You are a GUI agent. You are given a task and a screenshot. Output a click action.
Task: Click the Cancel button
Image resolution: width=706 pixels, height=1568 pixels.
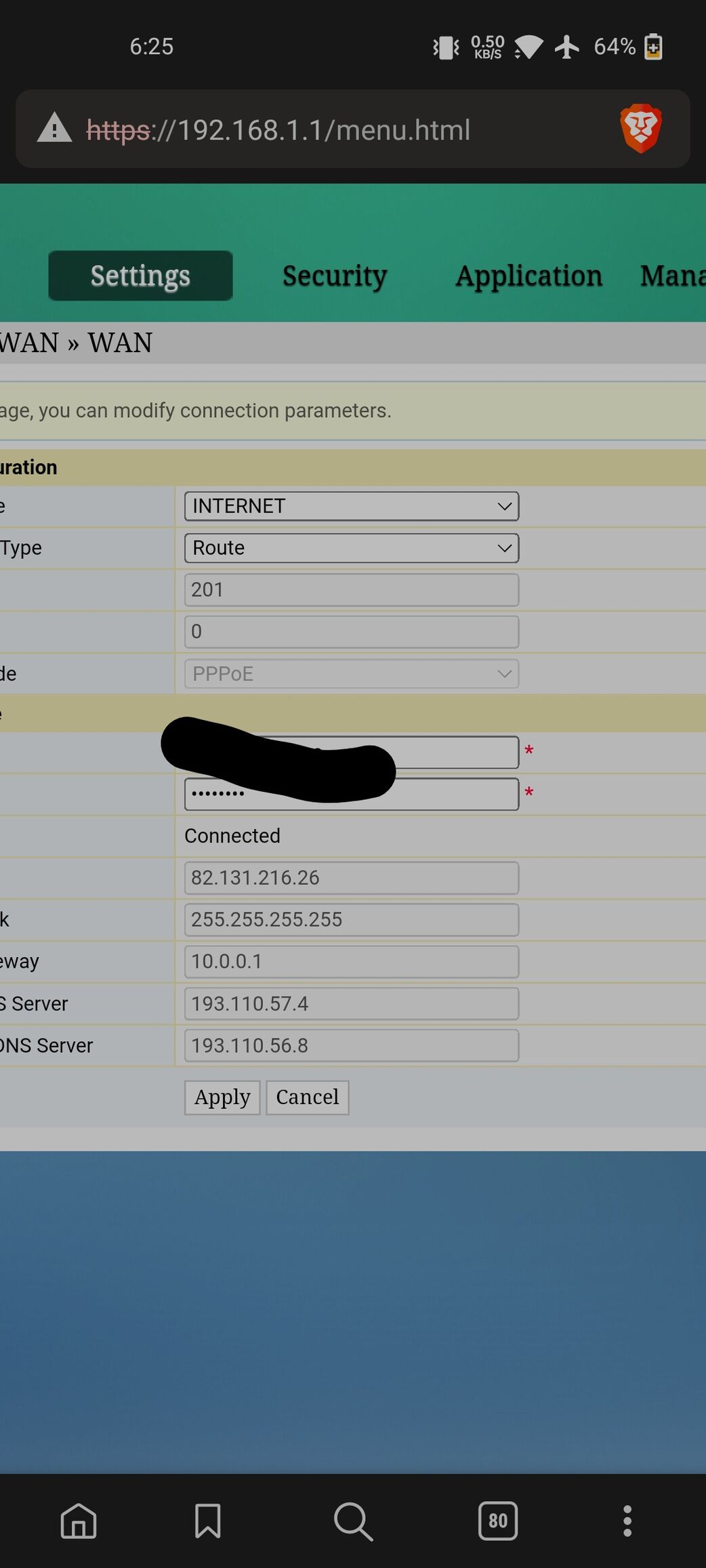(x=308, y=1097)
